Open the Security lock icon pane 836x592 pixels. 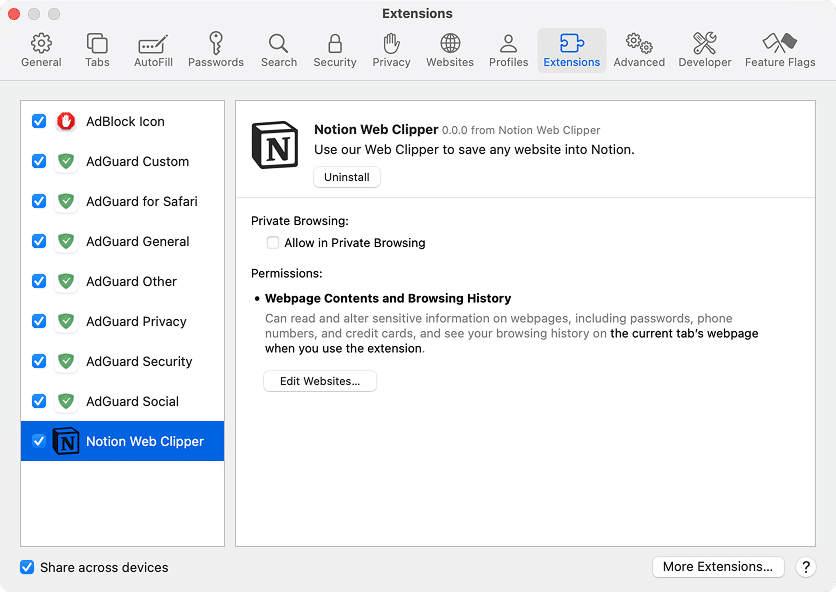click(x=335, y=51)
